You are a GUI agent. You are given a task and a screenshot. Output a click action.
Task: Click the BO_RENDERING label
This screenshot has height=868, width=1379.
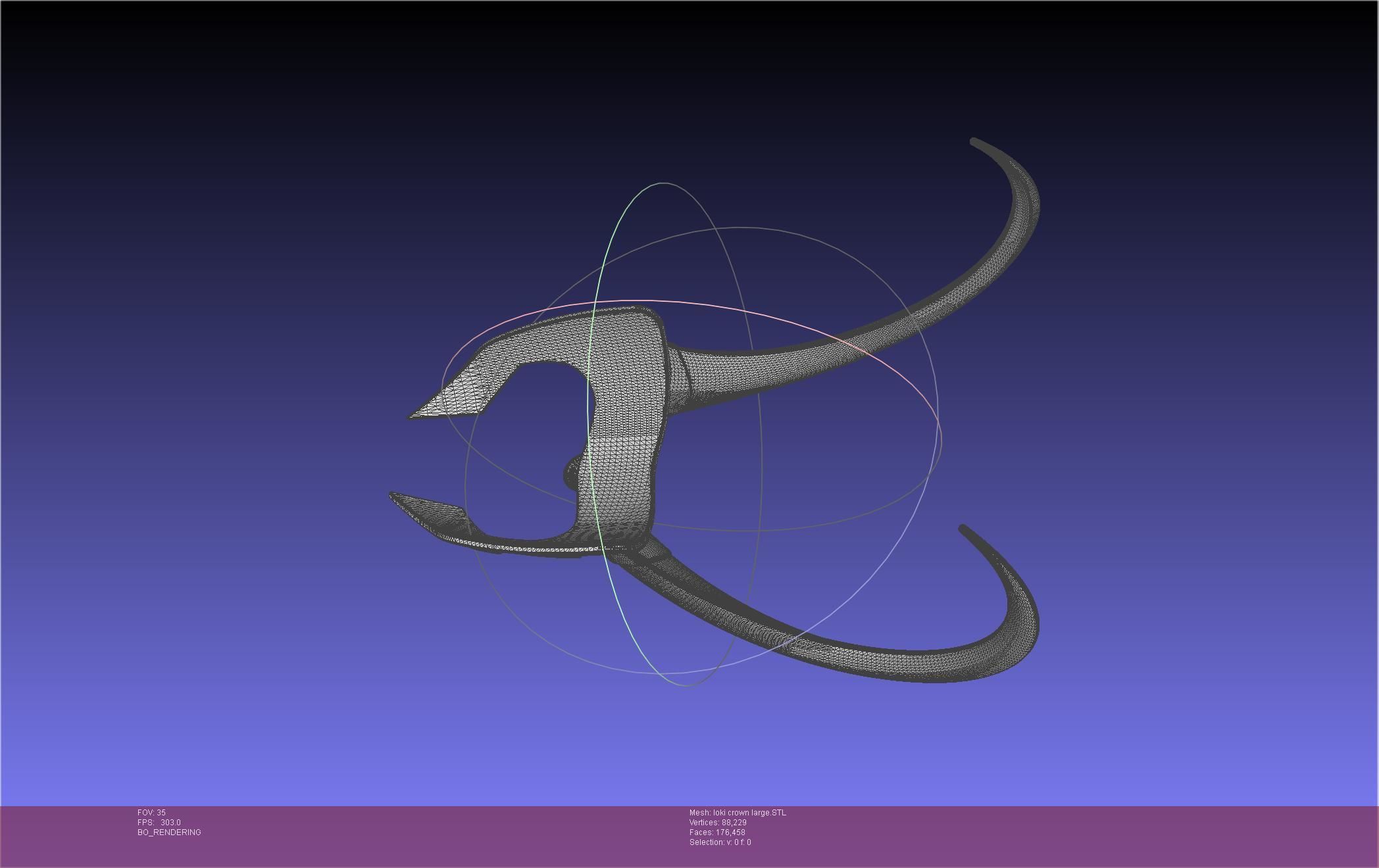pyautogui.click(x=169, y=832)
